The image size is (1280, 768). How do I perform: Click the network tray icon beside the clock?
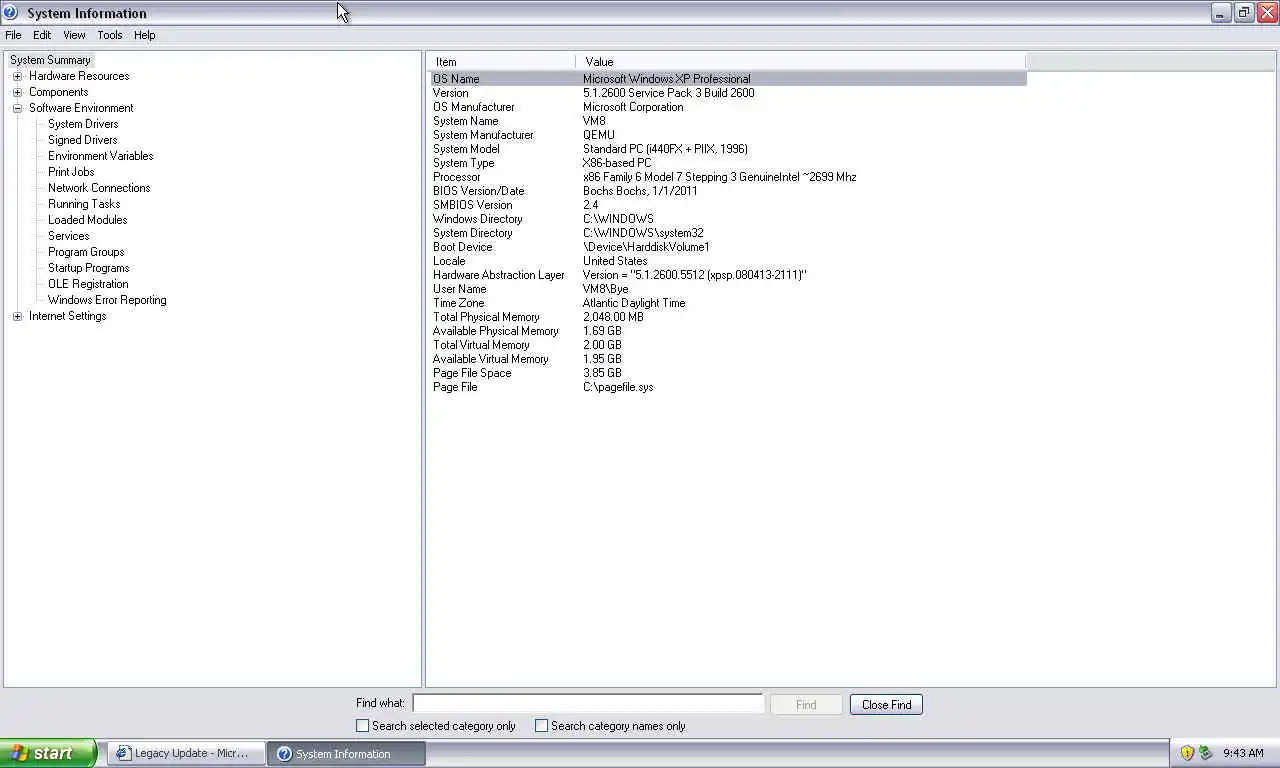pyautogui.click(x=1205, y=753)
